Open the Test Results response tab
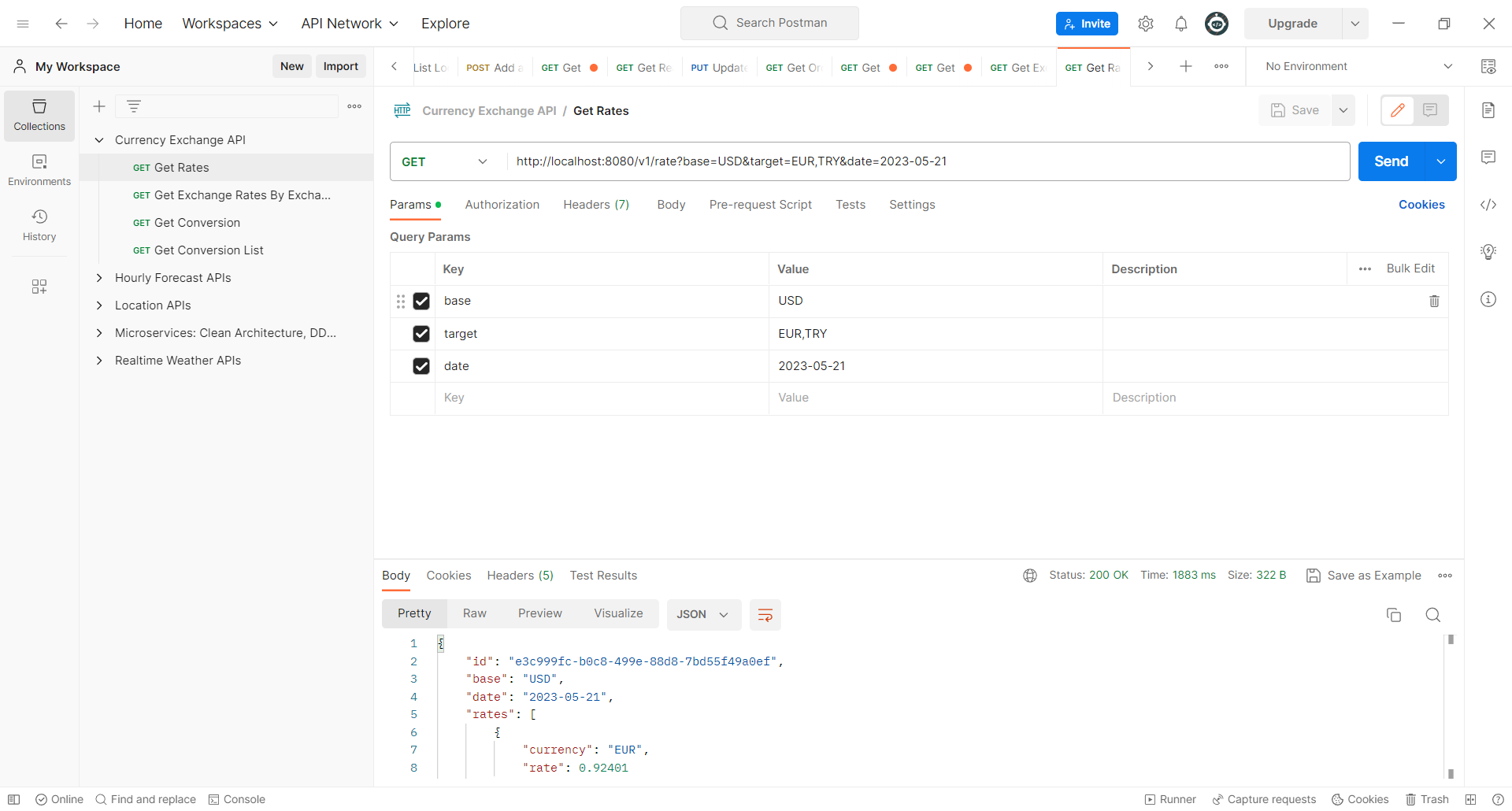Image resolution: width=1512 pixels, height=811 pixels. coord(603,576)
